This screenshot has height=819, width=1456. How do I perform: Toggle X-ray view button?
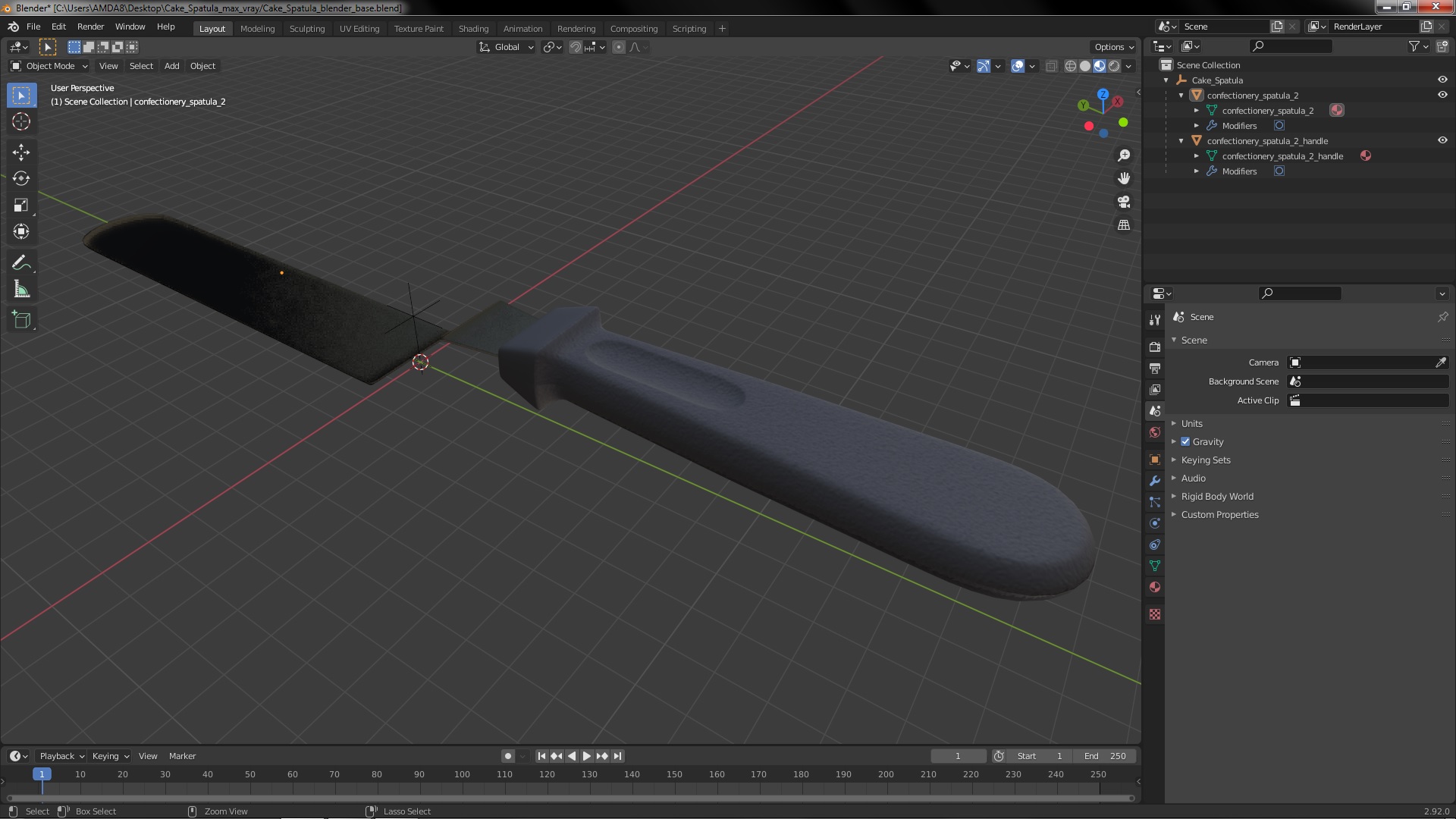click(x=1051, y=66)
